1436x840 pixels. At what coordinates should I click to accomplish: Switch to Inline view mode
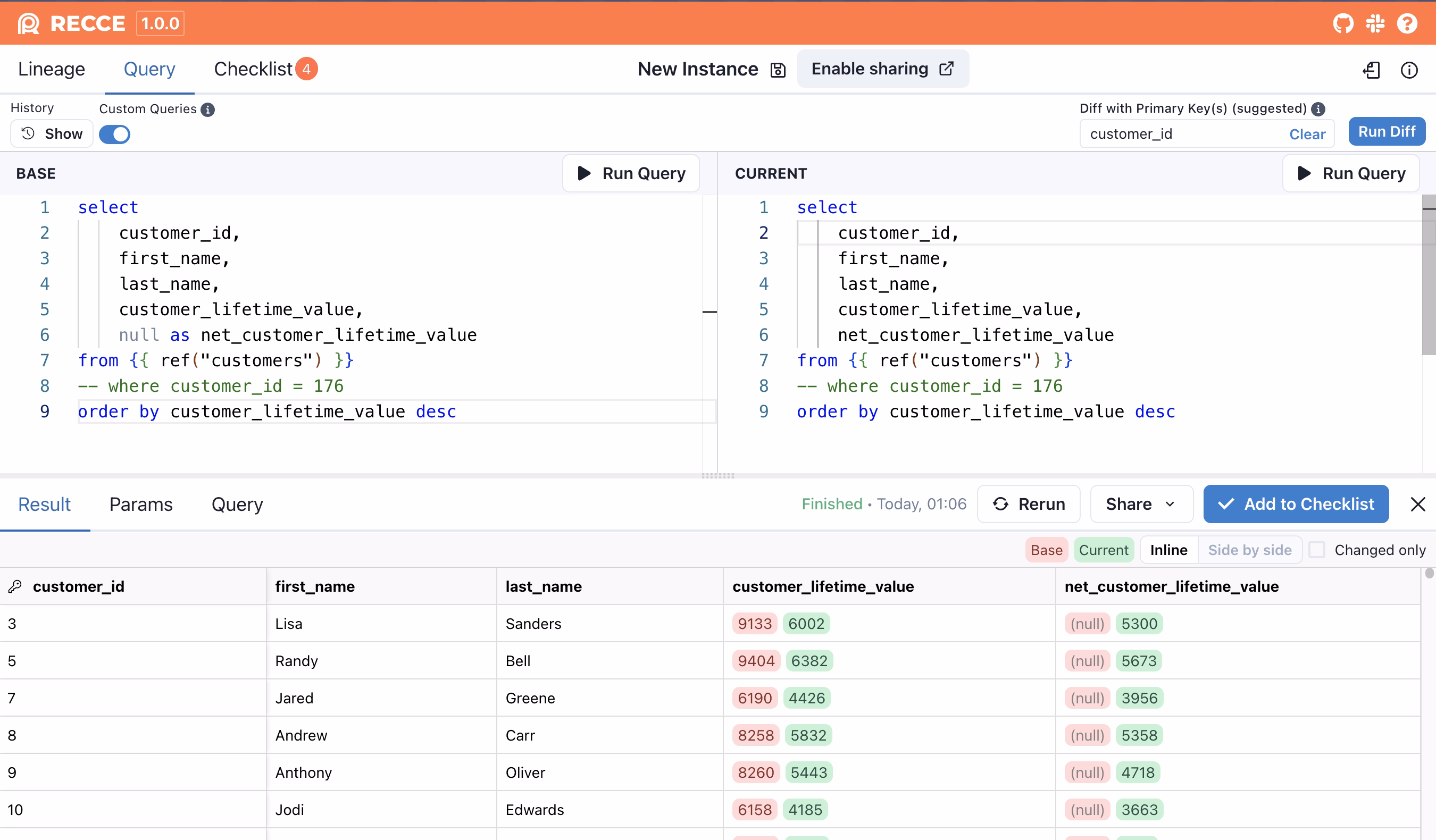(1169, 550)
